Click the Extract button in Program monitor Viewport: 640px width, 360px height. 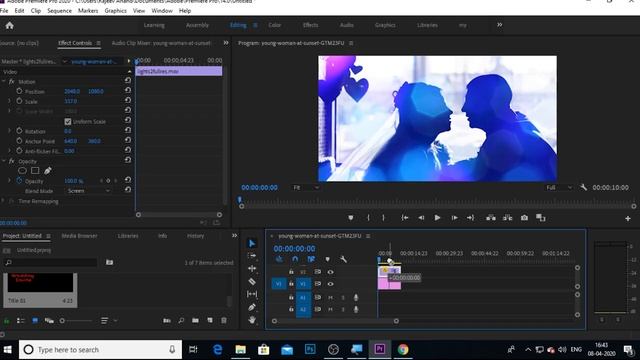(x=507, y=218)
